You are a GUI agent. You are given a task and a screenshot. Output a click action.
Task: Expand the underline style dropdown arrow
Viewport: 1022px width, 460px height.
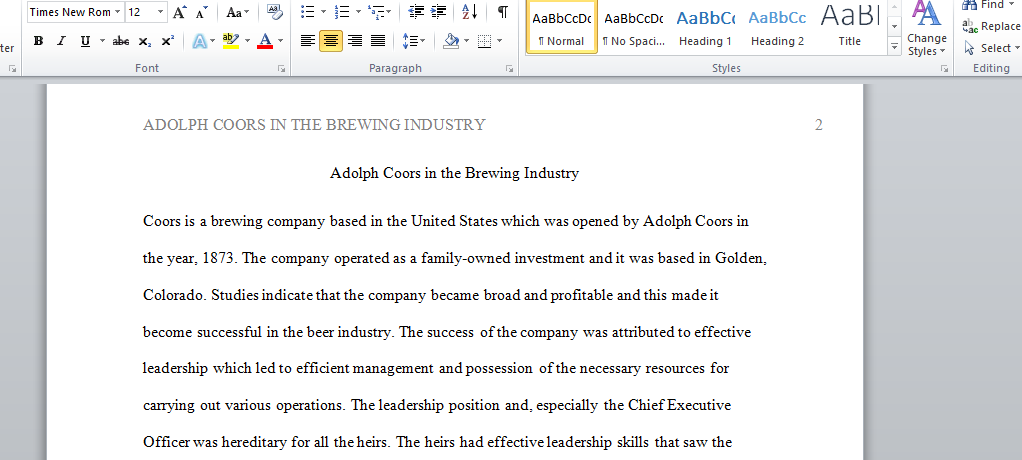(102, 41)
